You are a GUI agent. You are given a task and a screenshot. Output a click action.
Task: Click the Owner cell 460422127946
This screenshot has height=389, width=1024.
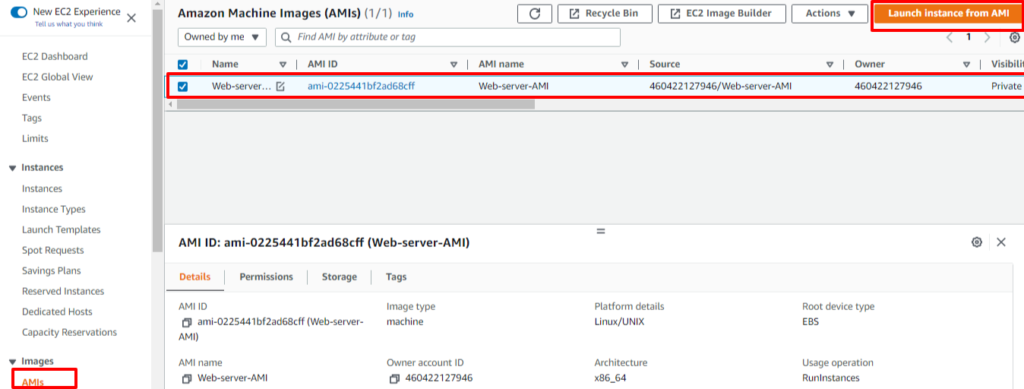pos(888,86)
